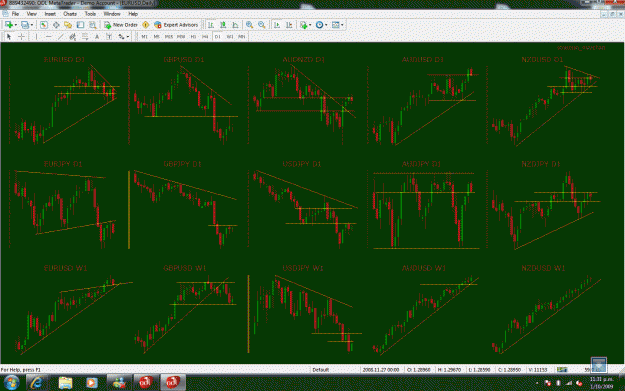Click the Periods clock icon
Screen dimensions: 625x391
319,25
